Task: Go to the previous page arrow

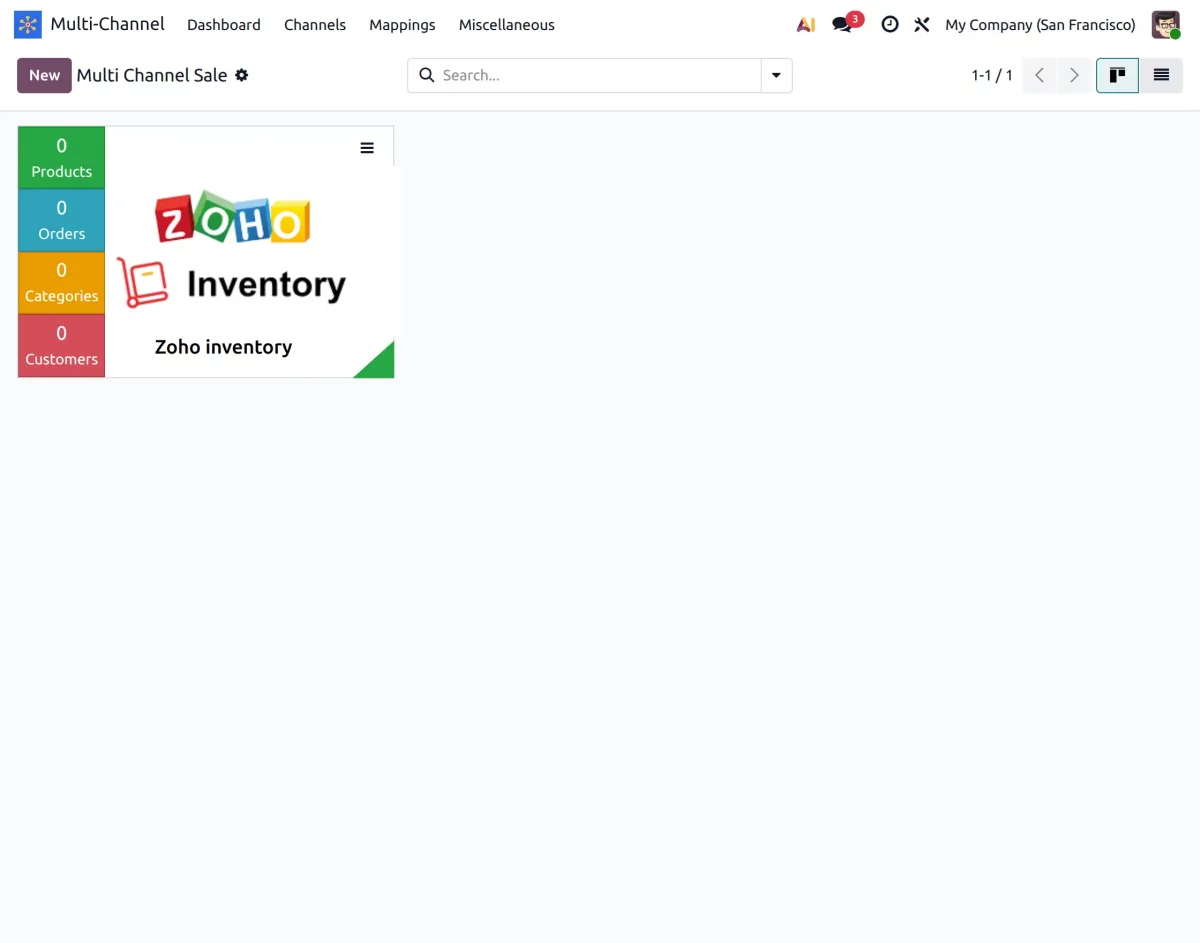Action: click(x=1040, y=75)
